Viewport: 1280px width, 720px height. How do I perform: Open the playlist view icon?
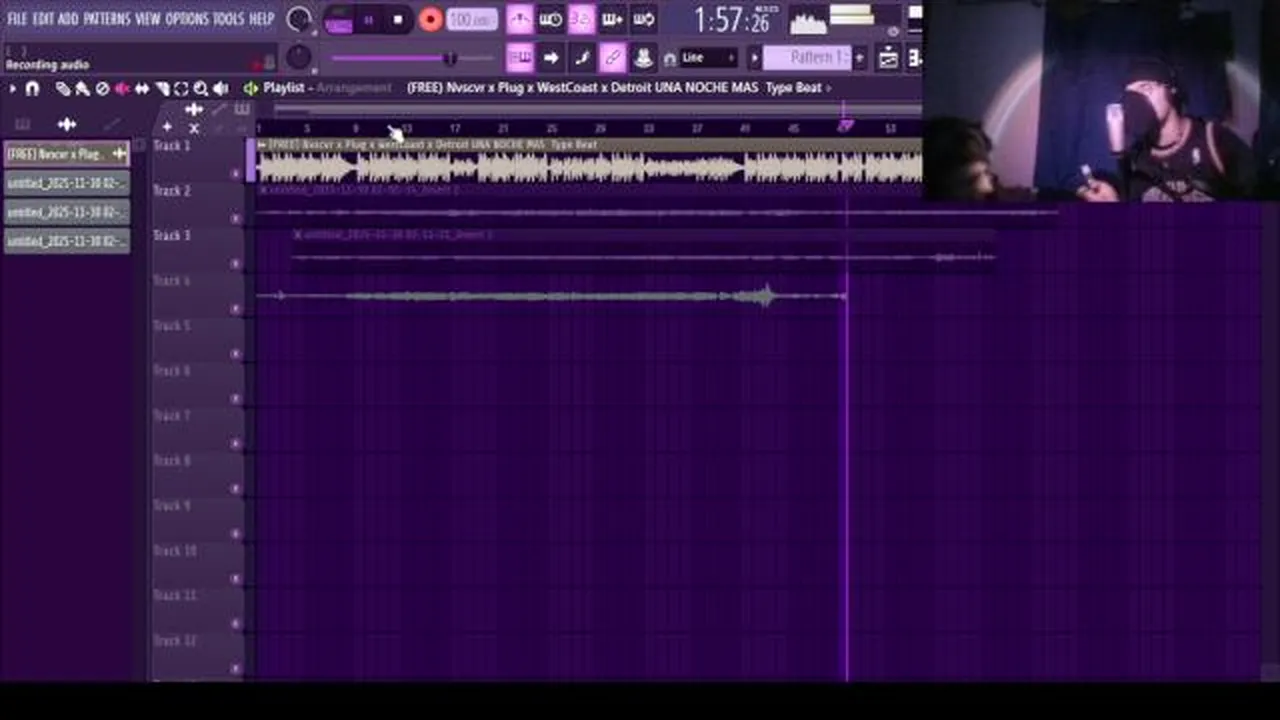click(x=888, y=58)
